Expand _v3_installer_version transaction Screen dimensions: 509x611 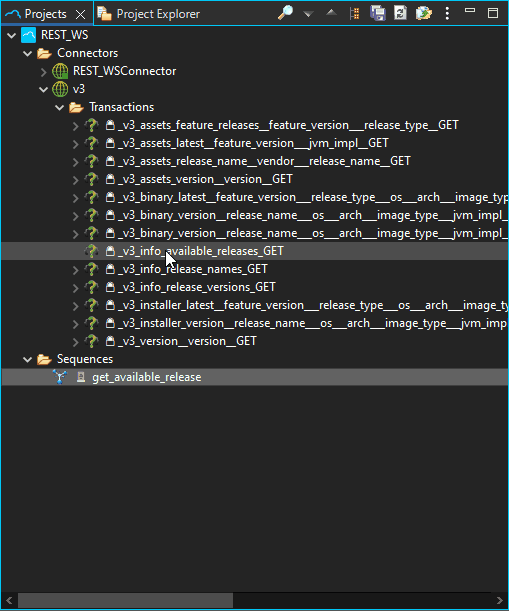tap(76, 324)
